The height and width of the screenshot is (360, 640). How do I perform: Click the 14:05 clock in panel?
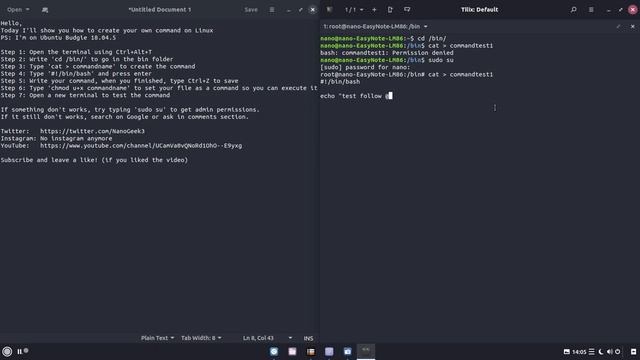(x=579, y=351)
